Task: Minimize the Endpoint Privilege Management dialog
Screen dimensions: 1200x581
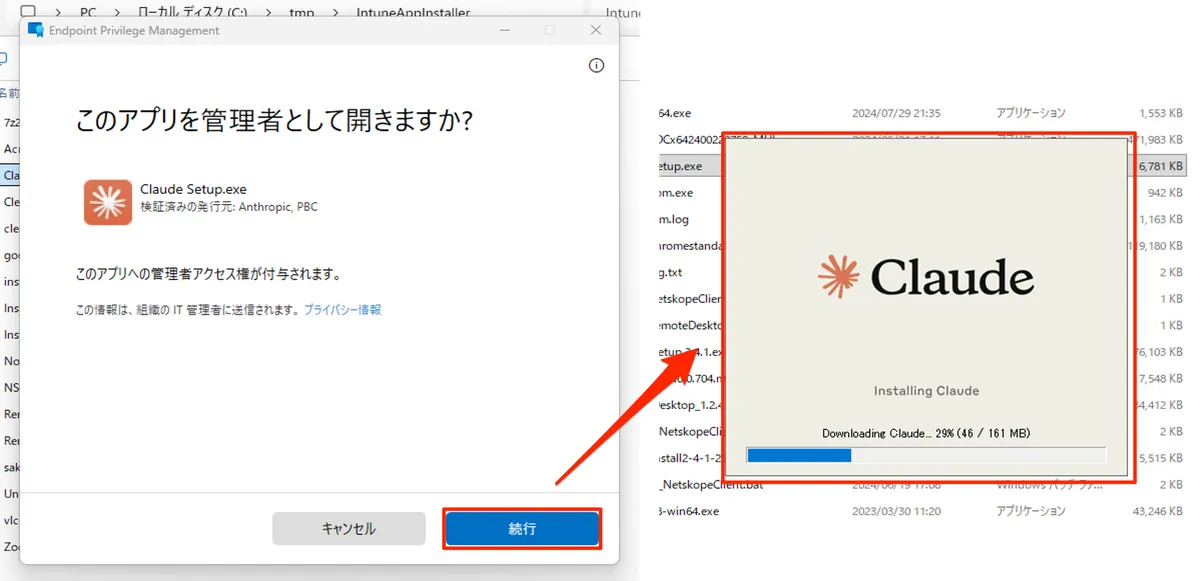Action: click(504, 30)
